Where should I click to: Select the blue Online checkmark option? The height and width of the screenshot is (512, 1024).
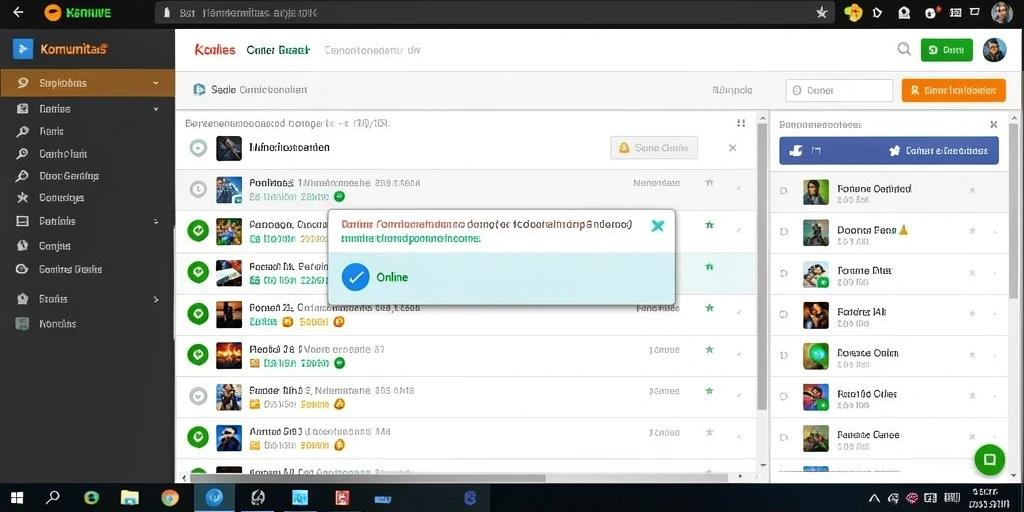click(355, 277)
